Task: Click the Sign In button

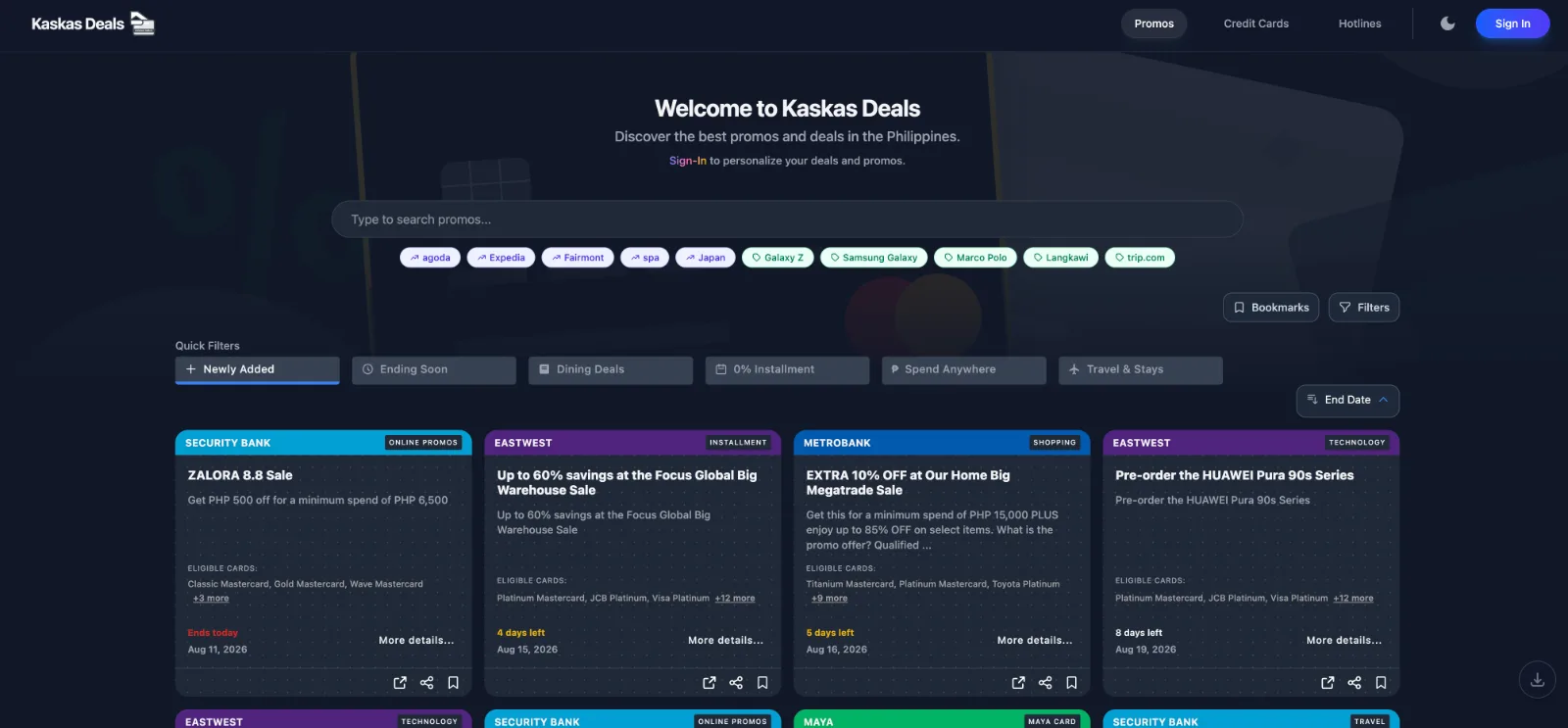Action: click(x=1513, y=24)
